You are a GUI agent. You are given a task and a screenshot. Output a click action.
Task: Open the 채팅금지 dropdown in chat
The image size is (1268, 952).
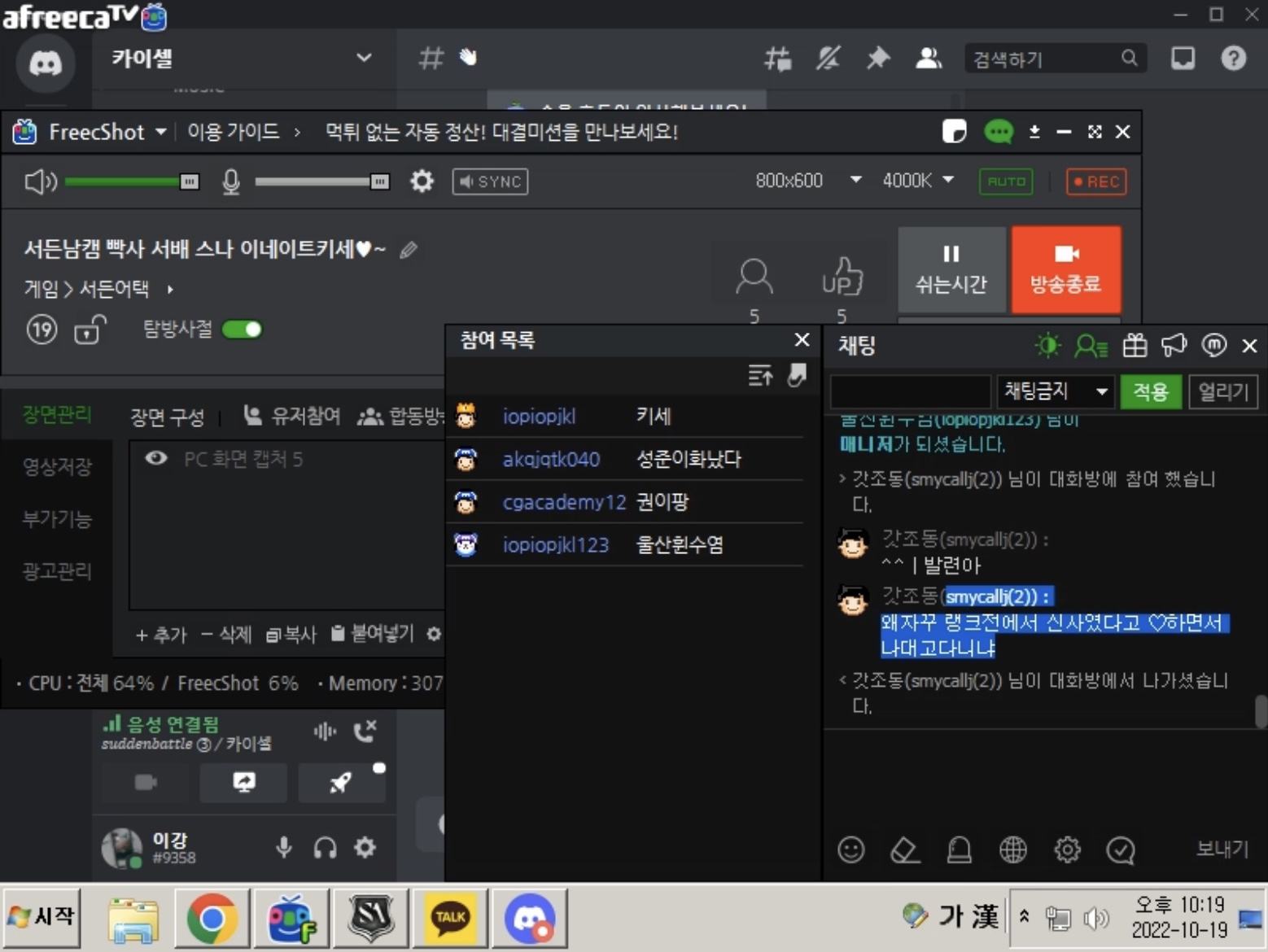(x=1055, y=391)
